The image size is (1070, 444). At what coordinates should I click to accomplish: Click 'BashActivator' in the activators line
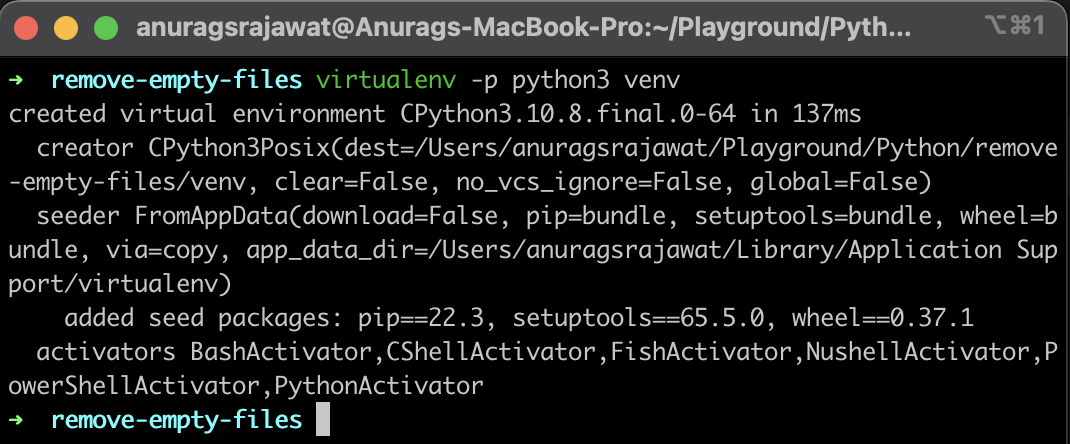[x=281, y=353]
